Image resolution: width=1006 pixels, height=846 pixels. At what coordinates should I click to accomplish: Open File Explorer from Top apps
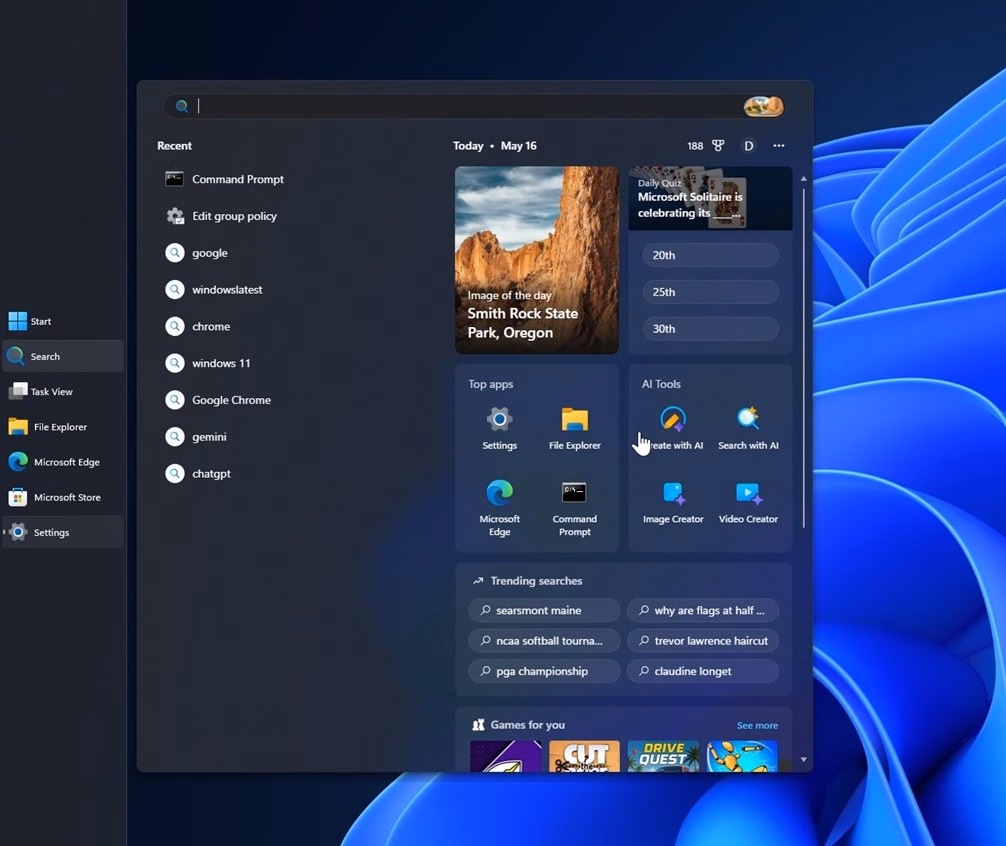[x=574, y=428]
